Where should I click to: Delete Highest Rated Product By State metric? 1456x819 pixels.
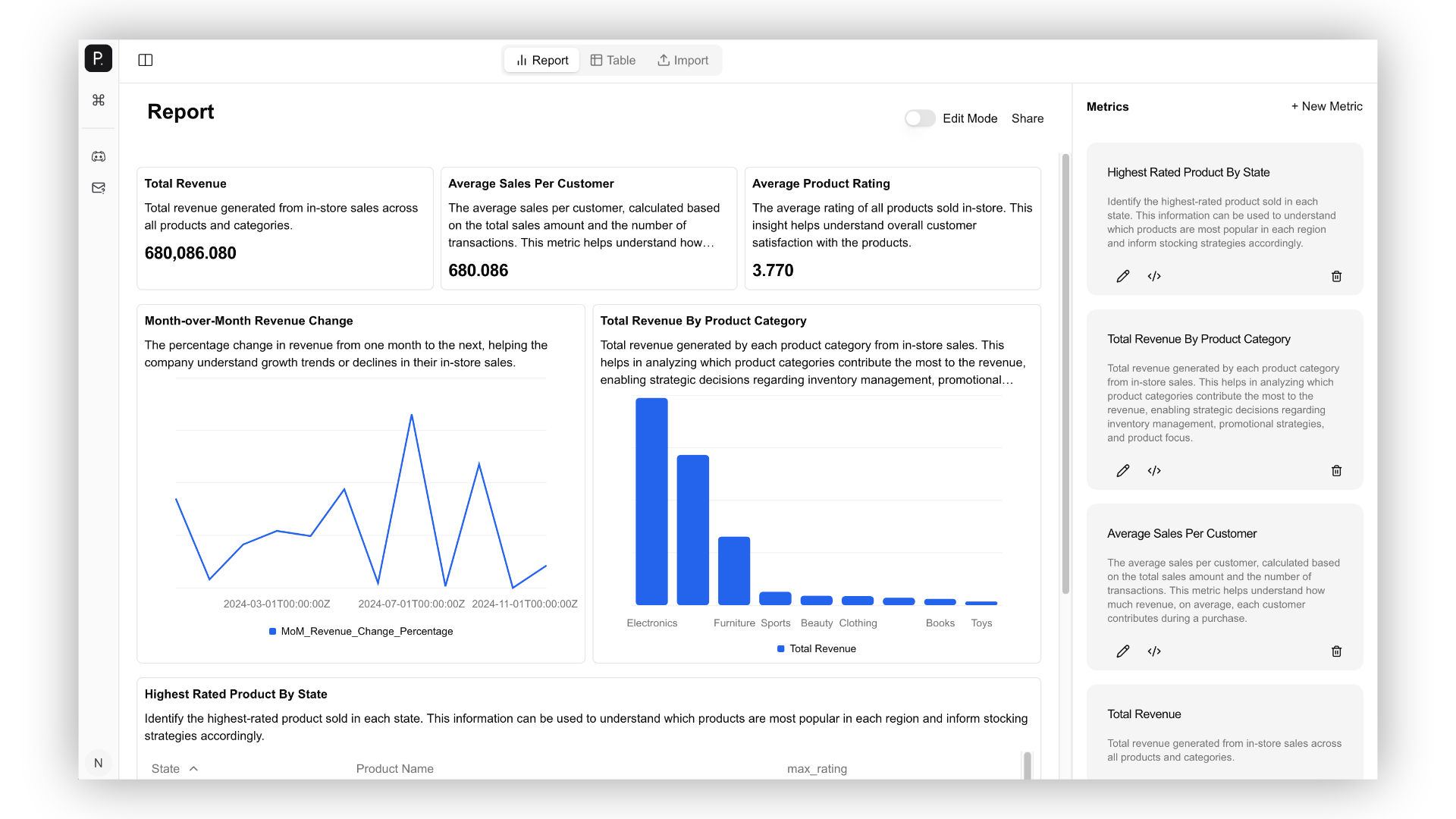click(x=1336, y=277)
